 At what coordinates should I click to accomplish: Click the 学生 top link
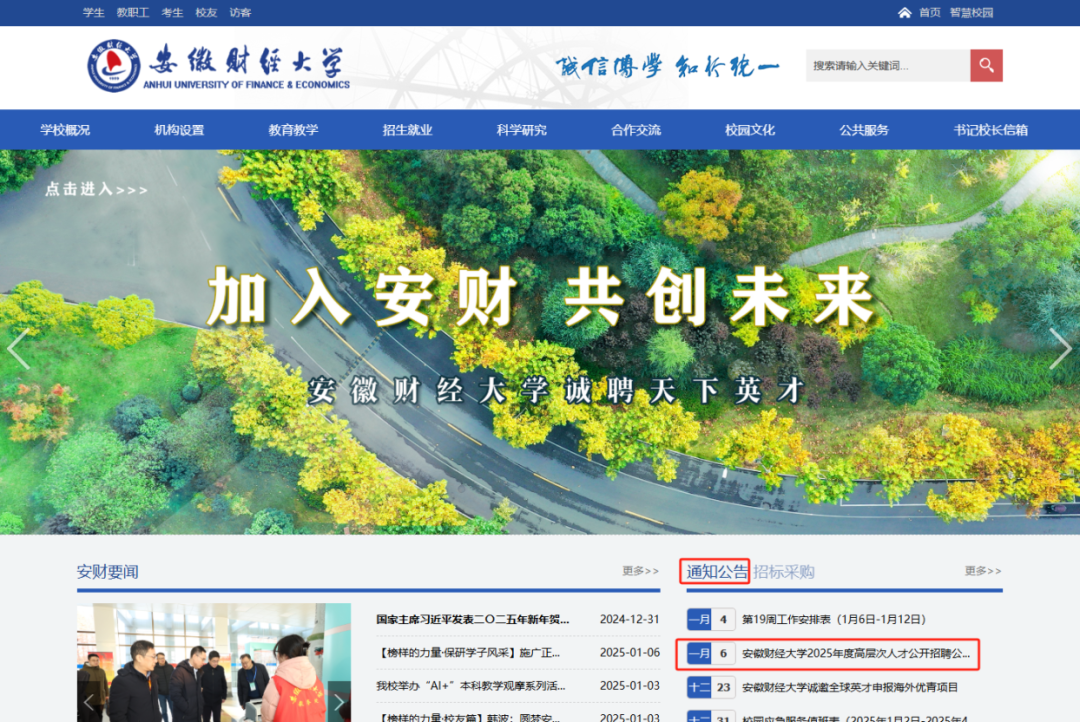click(x=94, y=12)
